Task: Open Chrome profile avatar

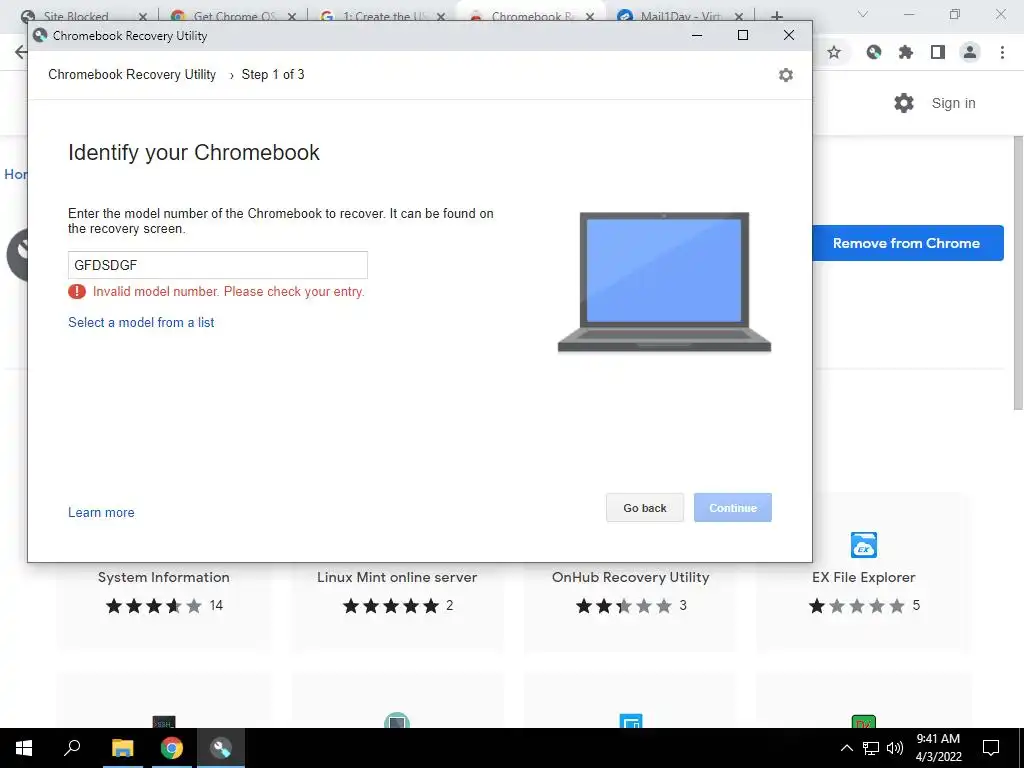Action: [x=970, y=52]
